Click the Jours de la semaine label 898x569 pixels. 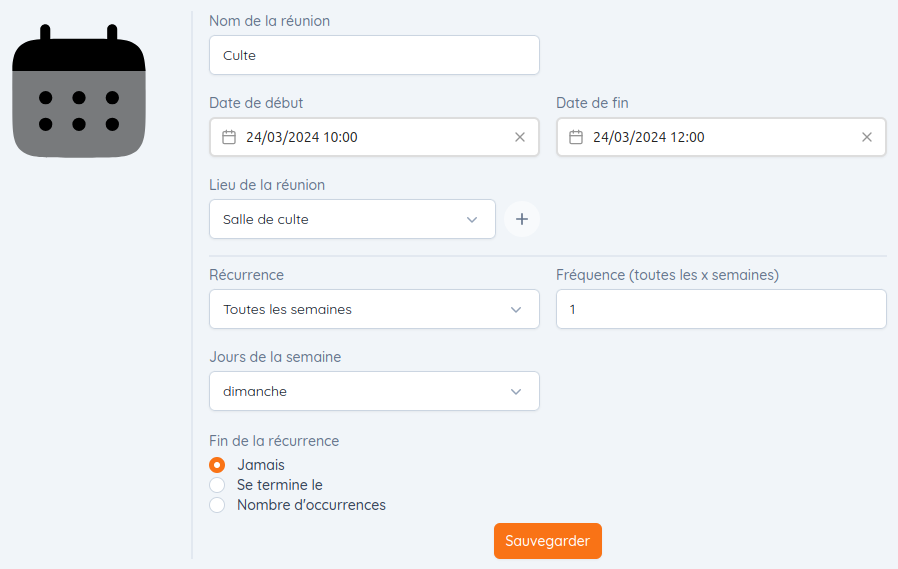(x=275, y=357)
